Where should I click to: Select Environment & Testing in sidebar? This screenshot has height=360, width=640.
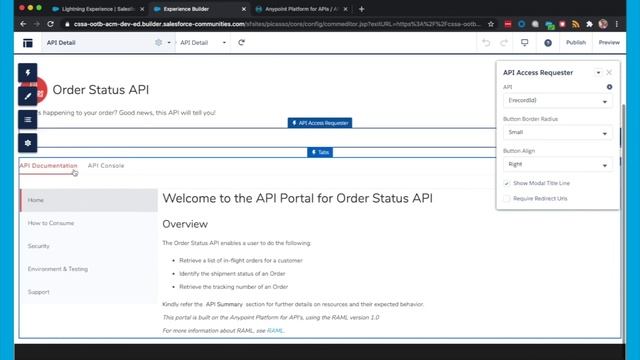[88, 269]
